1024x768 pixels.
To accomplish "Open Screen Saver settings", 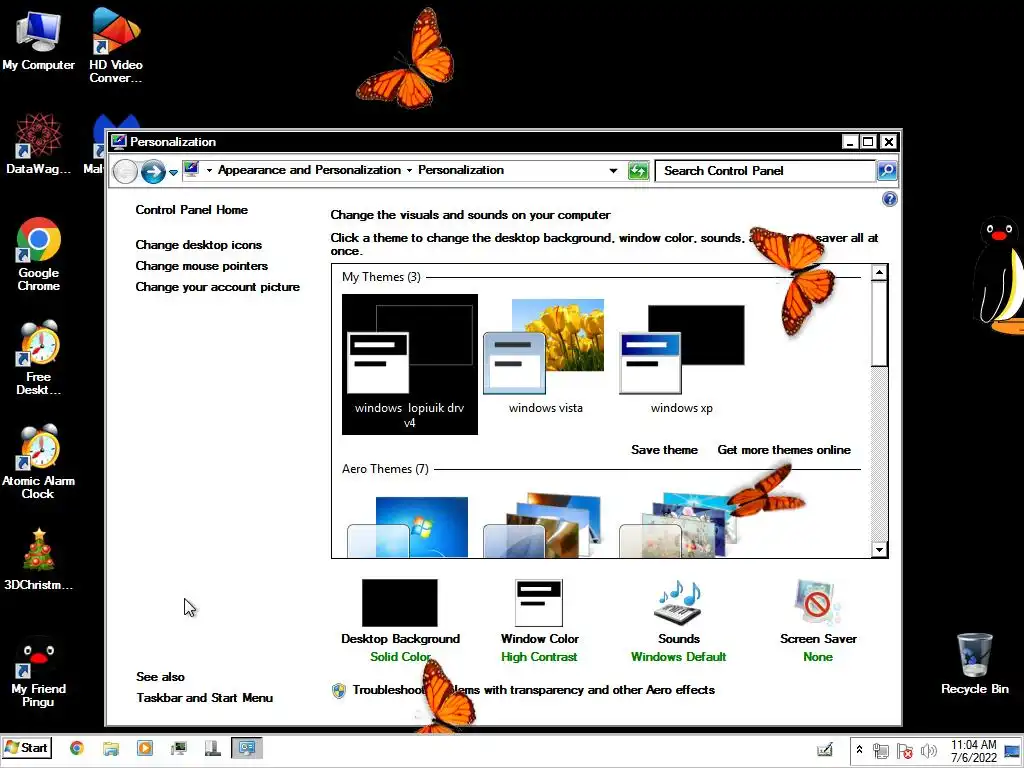I will click(818, 621).
